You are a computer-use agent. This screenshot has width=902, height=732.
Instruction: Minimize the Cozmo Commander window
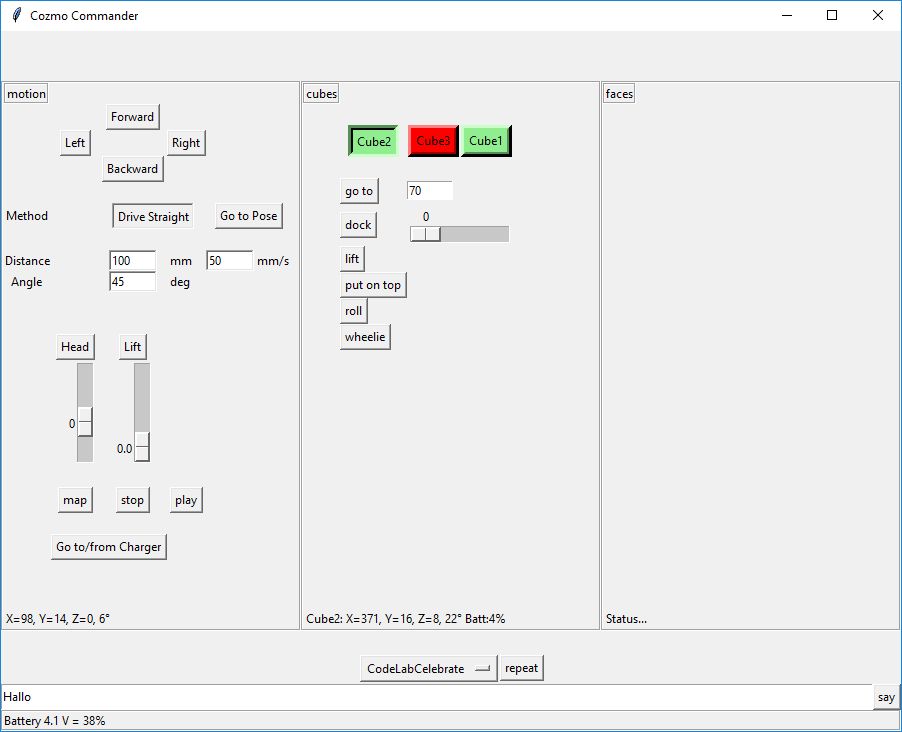coord(787,16)
